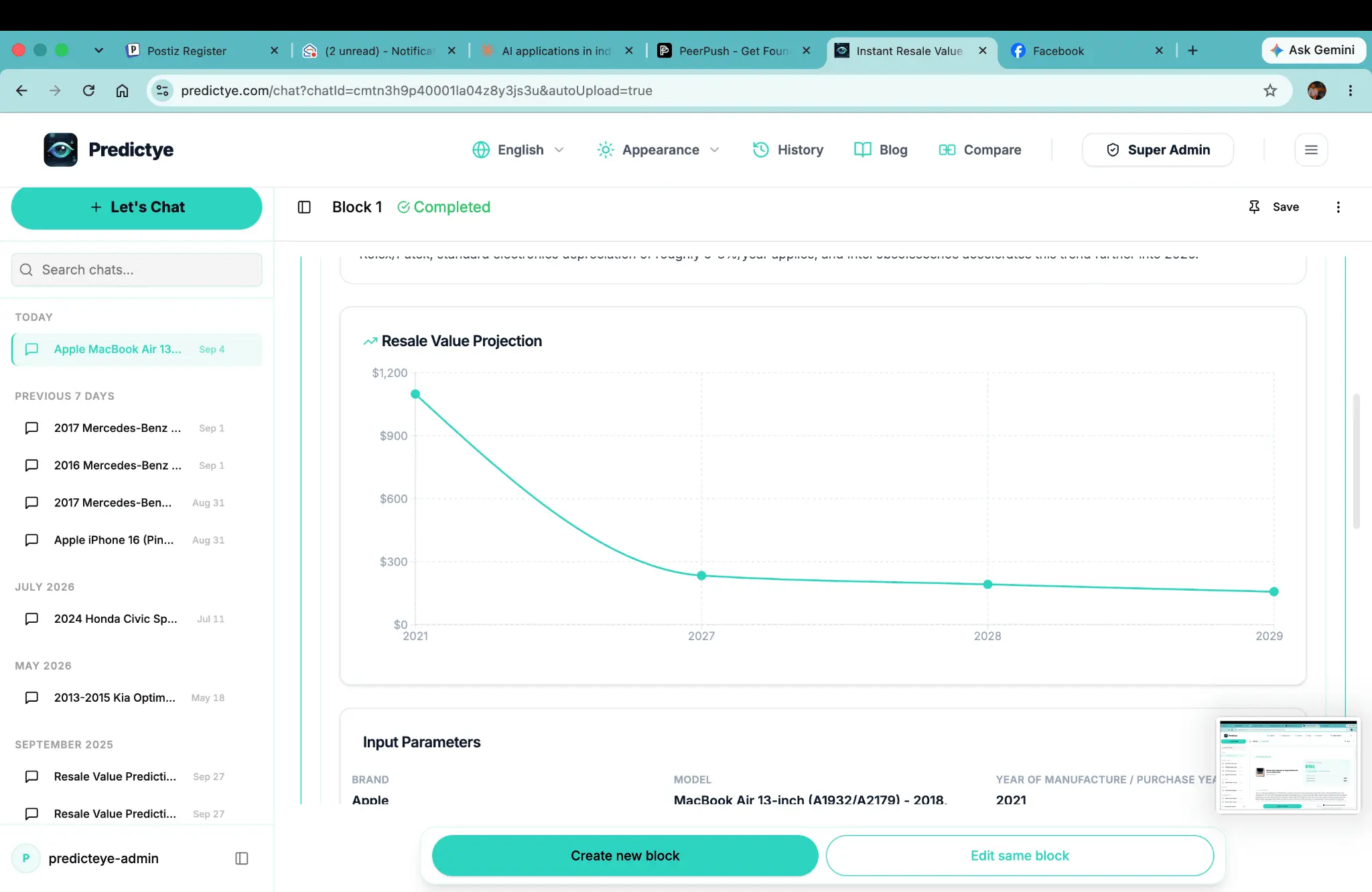Screen dimensions: 1372x892
Task: Open the 2024 Honda Civic chat
Action: [137, 619]
